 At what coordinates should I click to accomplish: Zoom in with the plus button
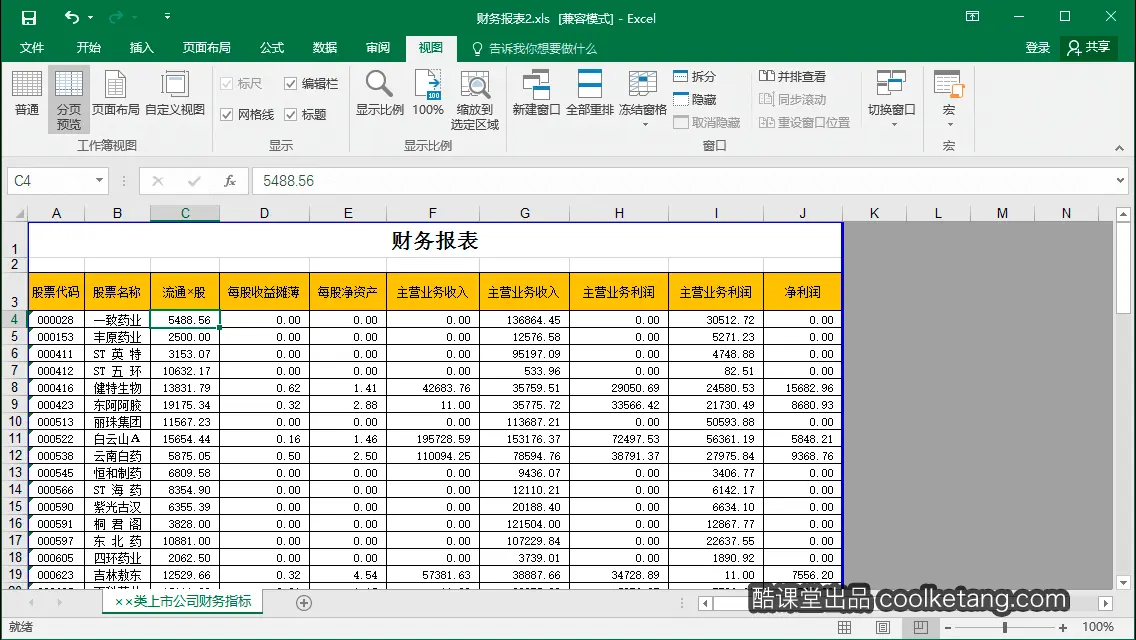click(1063, 628)
